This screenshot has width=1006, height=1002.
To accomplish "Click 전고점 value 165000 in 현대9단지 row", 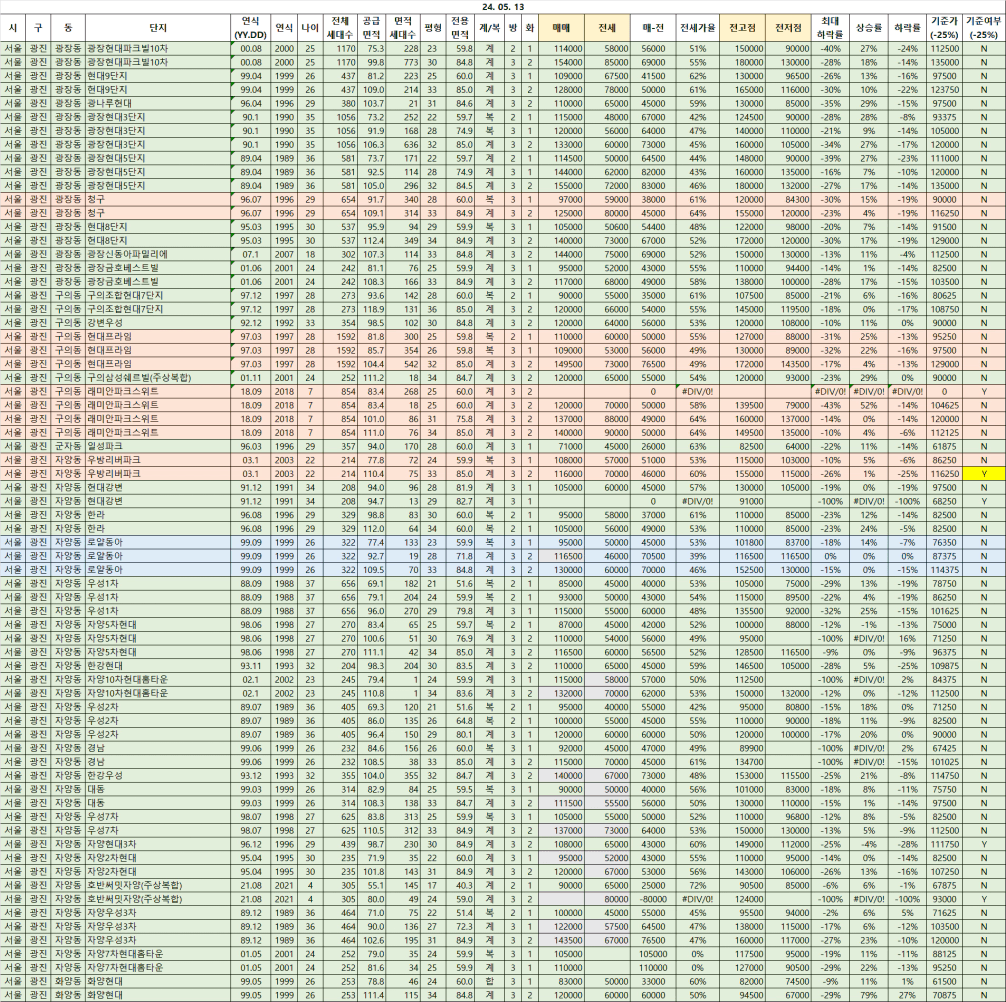I will 742,89.
